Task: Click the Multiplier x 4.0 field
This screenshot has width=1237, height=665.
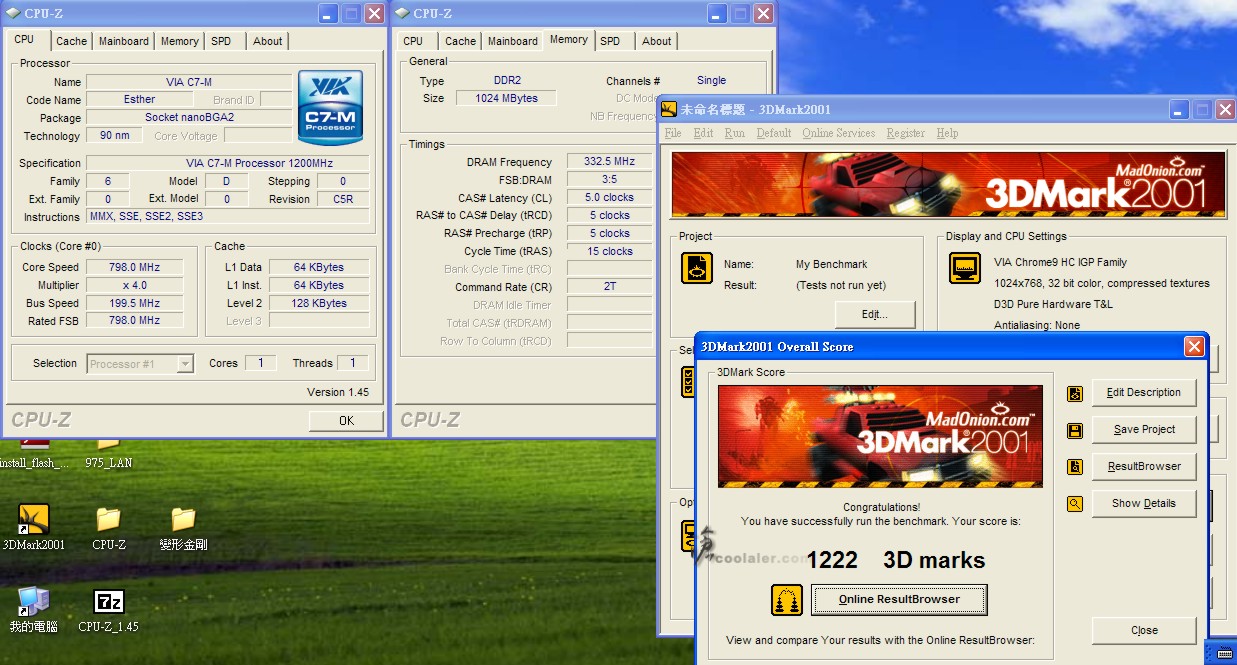Action: (135, 286)
